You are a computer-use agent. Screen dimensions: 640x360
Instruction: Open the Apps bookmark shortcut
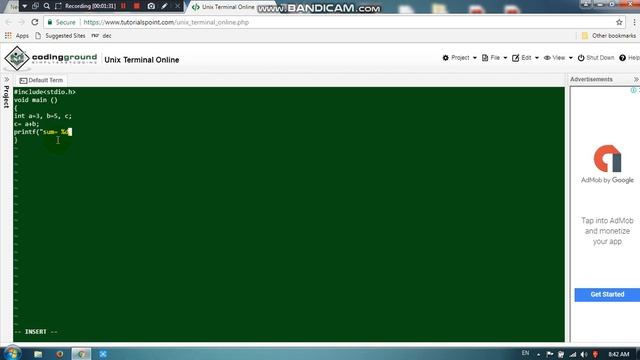(17, 36)
